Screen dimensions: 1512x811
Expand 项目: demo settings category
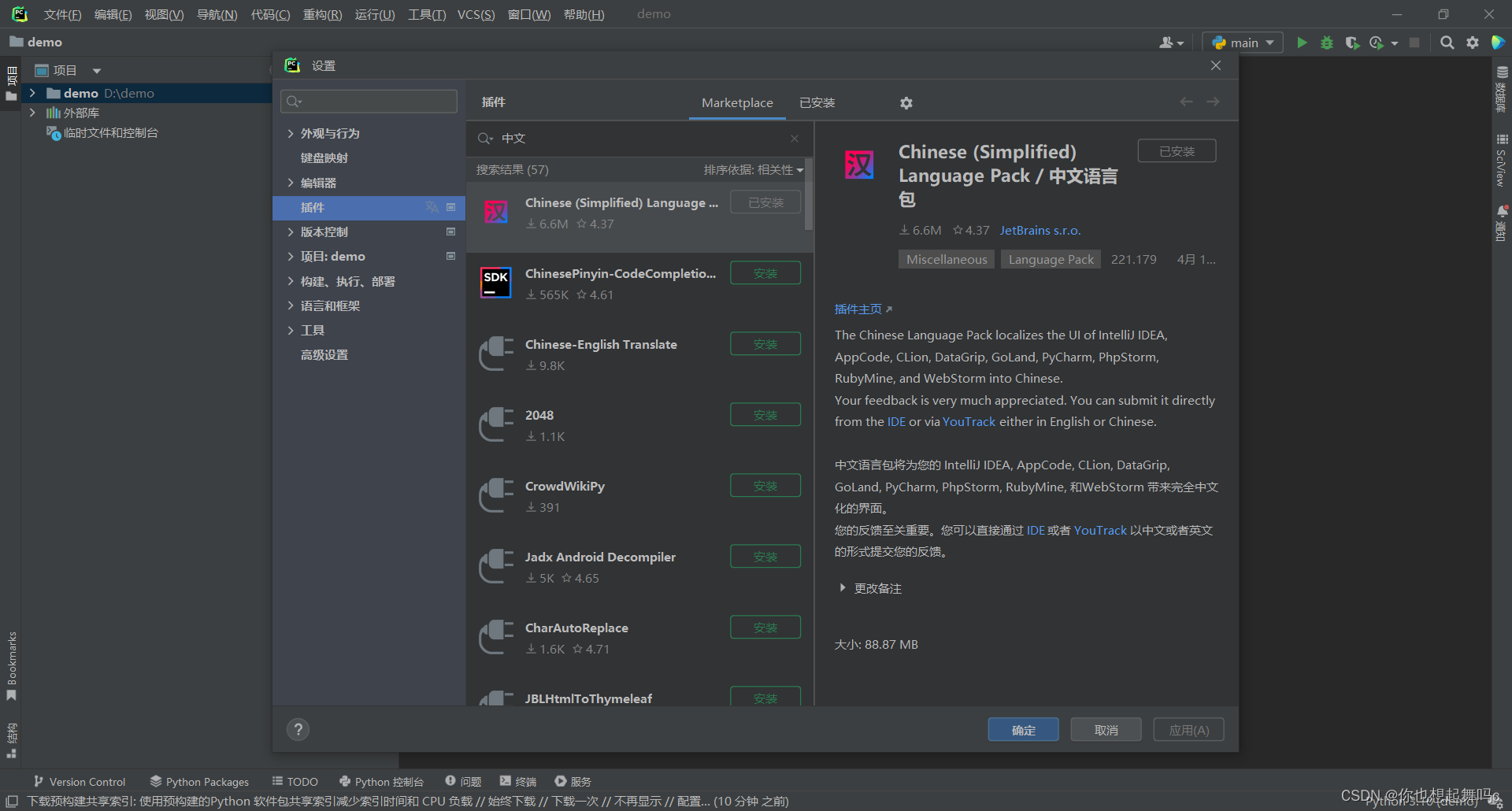point(291,256)
